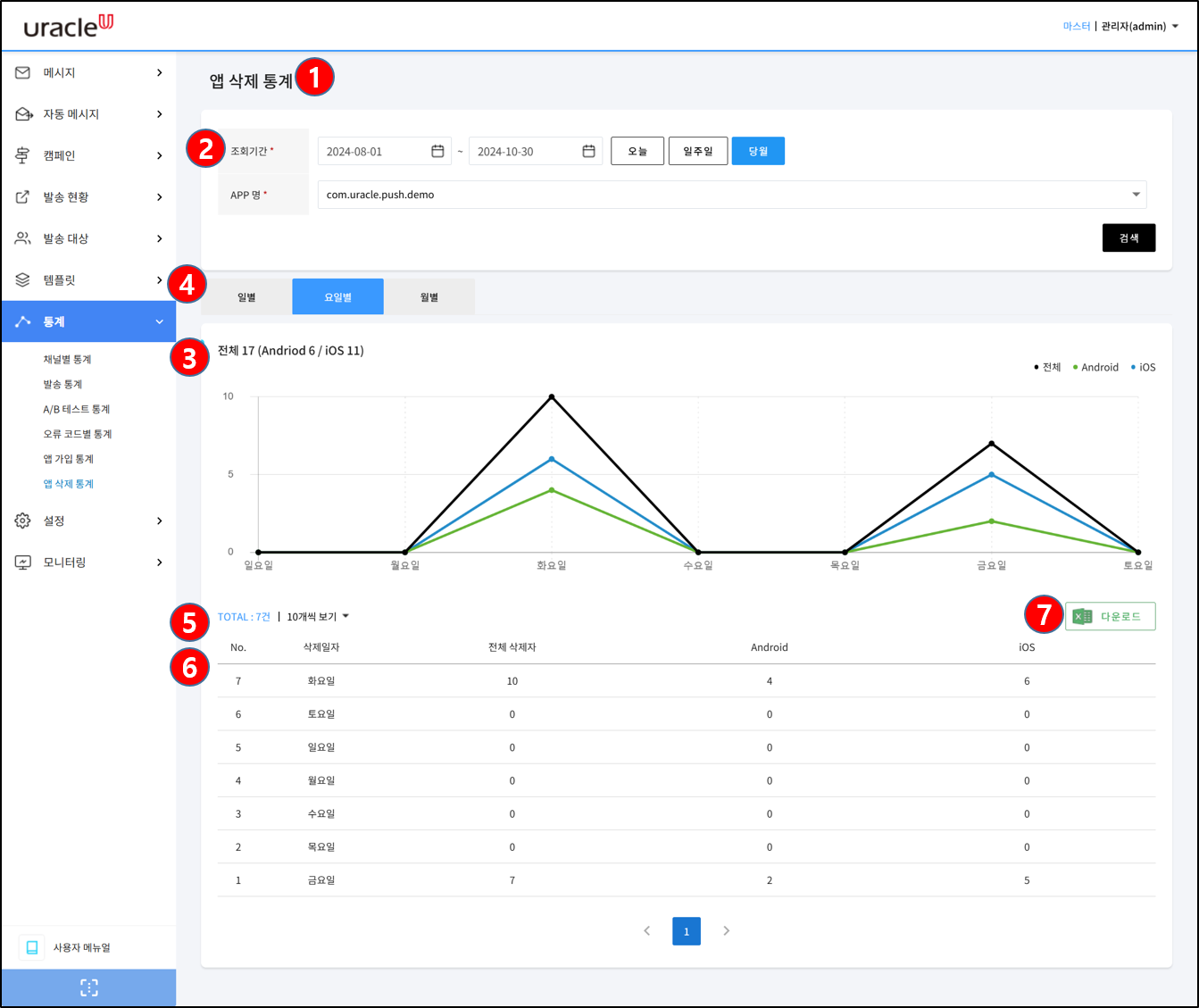Click the 금요일 cell in table row 1
The width and height of the screenshot is (1199, 1008).
click(x=321, y=879)
